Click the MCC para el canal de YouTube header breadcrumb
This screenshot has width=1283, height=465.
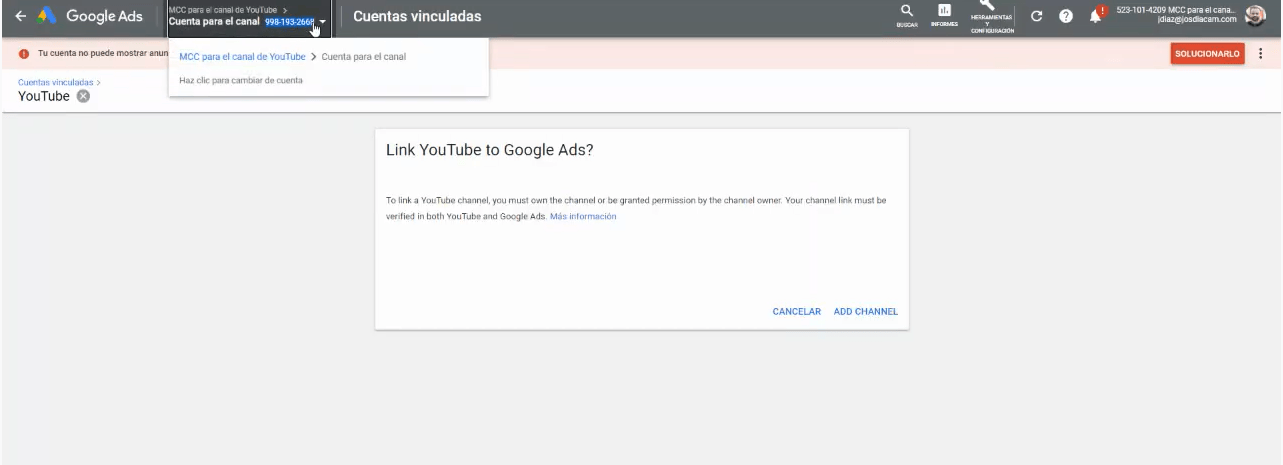coord(225,9)
